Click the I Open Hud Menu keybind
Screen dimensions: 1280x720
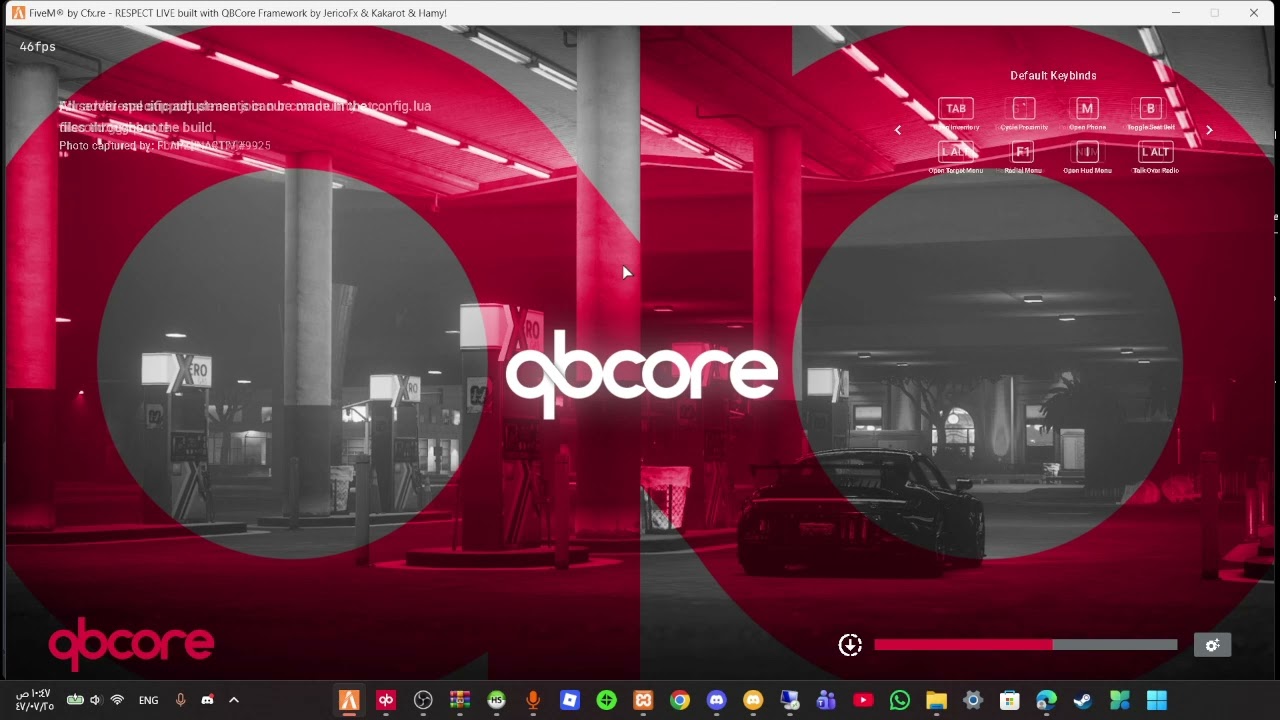pyautogui.click(x=1087, y=152)
